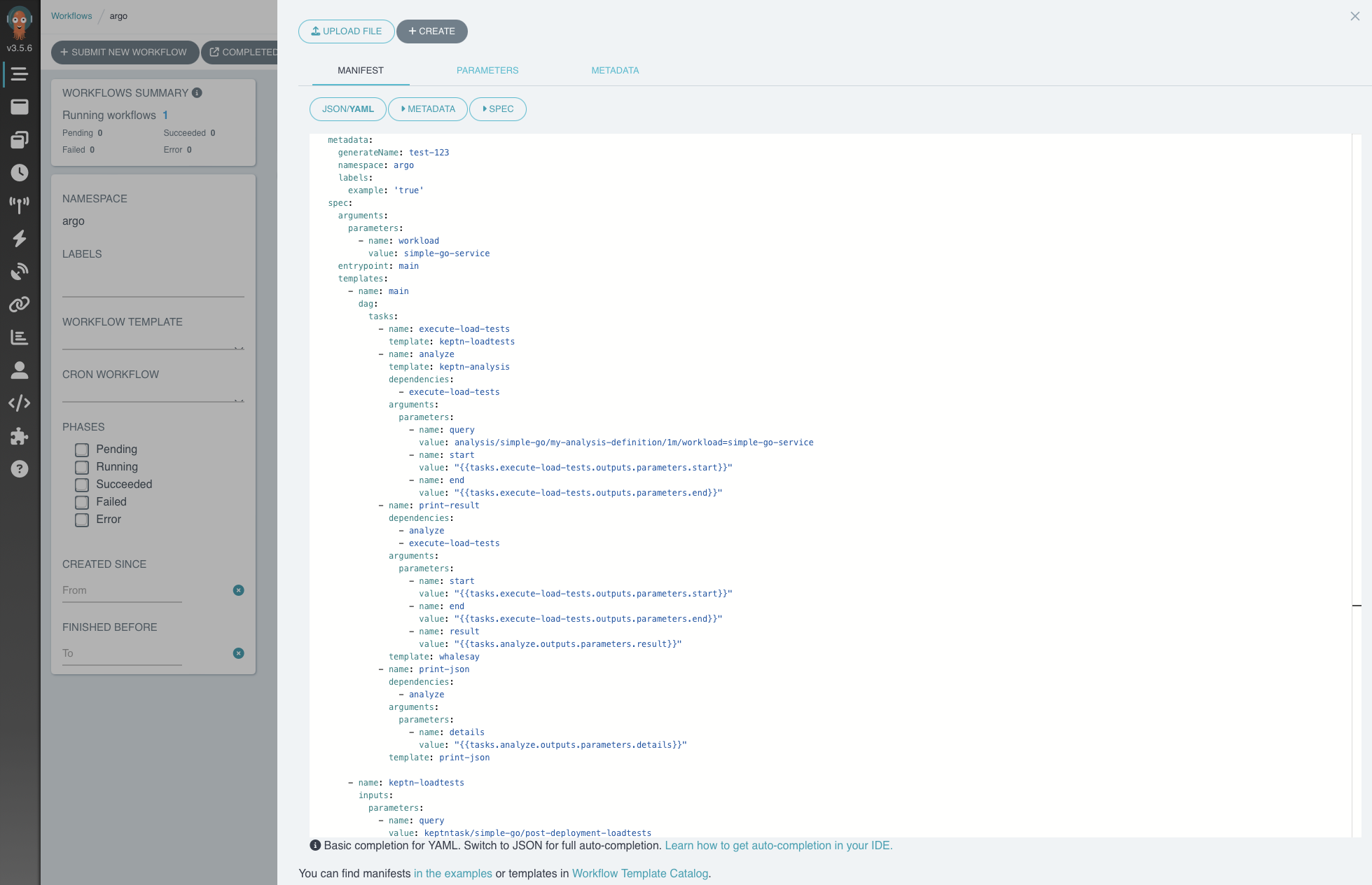Open Sensors using the satellite dish icon

(20, 271)
